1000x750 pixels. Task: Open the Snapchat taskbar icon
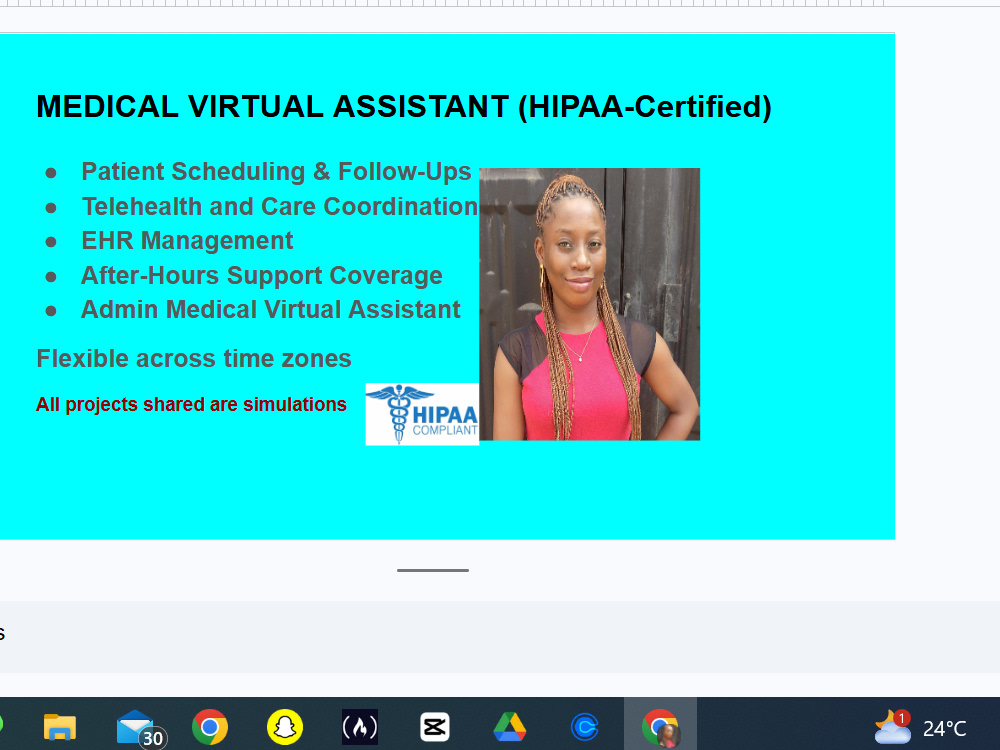tap(284, 727)
